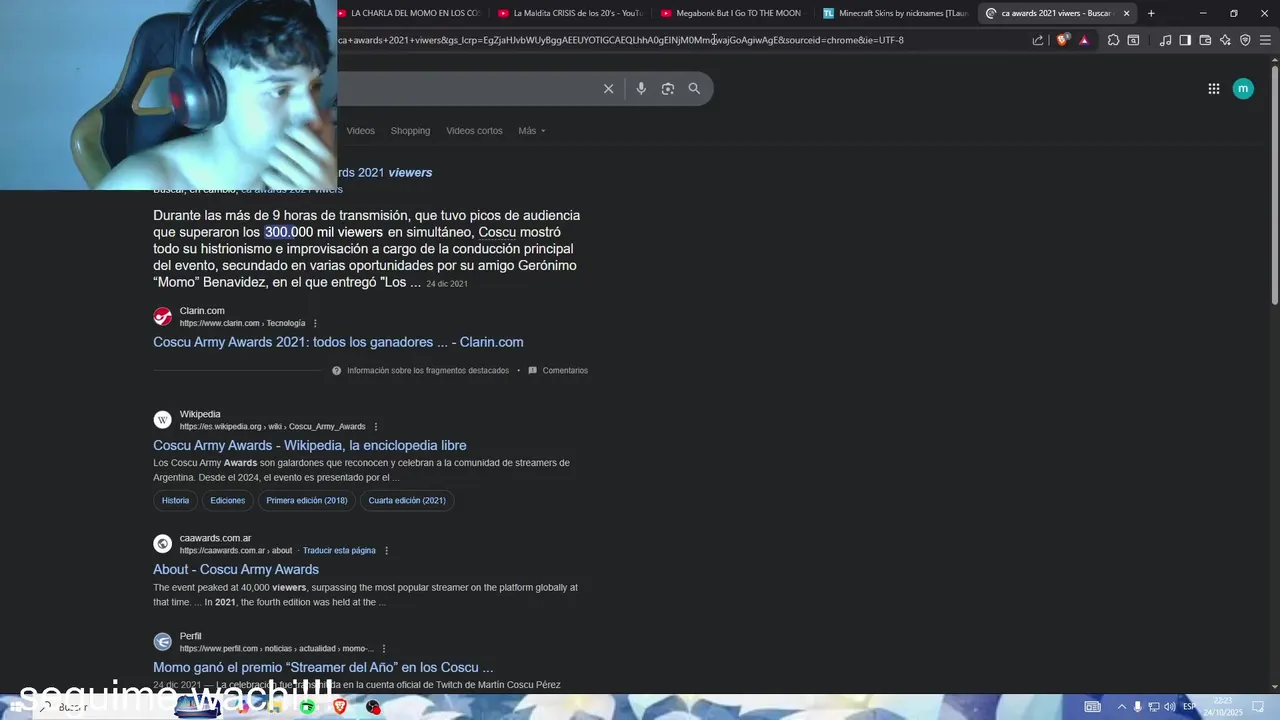Click the Primera edición (2018) chip
1280x720 pixels.
pyautogui.click(x=307, y=500)
